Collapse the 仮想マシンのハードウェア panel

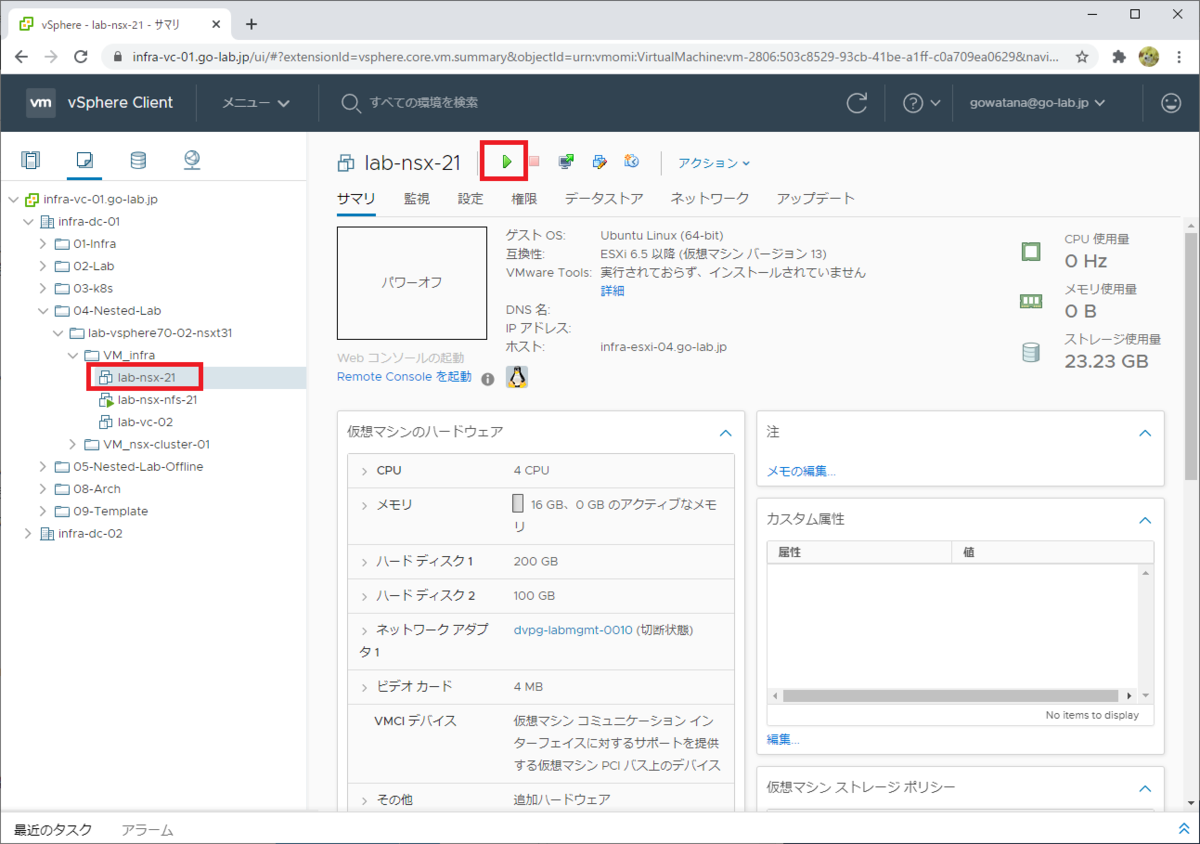(x=726, y=433)
